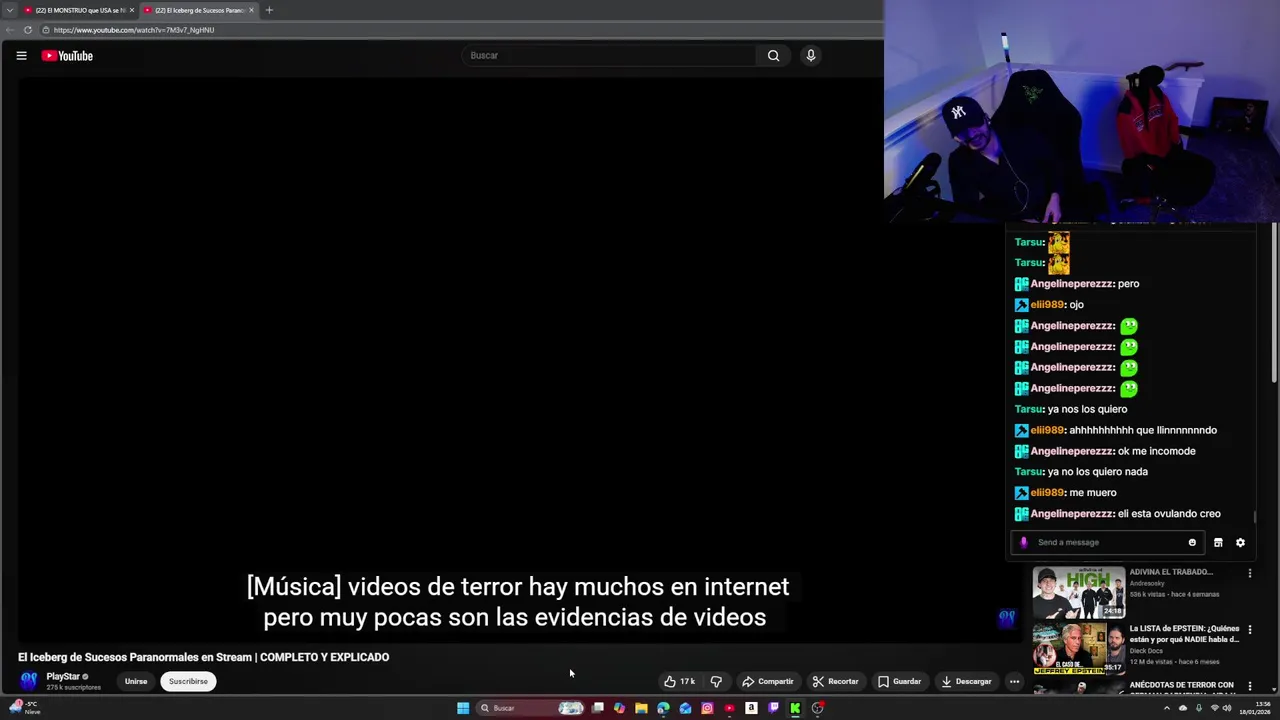Start voice search with microphone icon
Screen dimensions: 1280x720
[811, 56]
